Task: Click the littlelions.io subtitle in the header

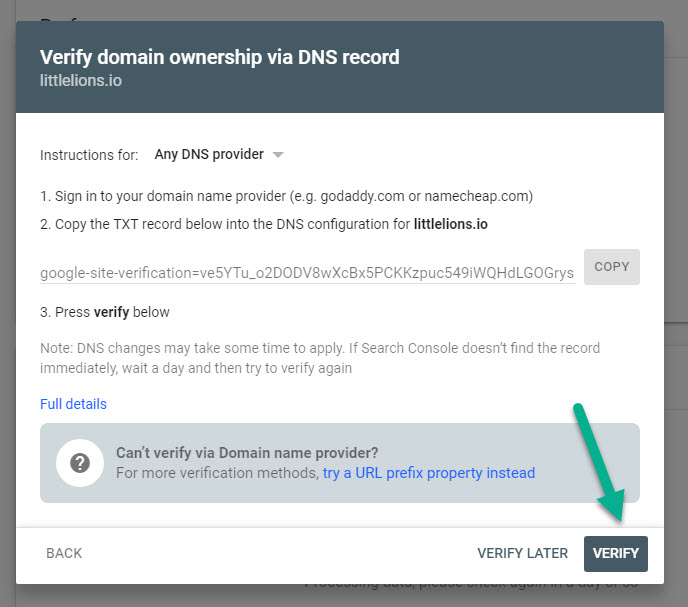Action: click(x=80, y=80)
